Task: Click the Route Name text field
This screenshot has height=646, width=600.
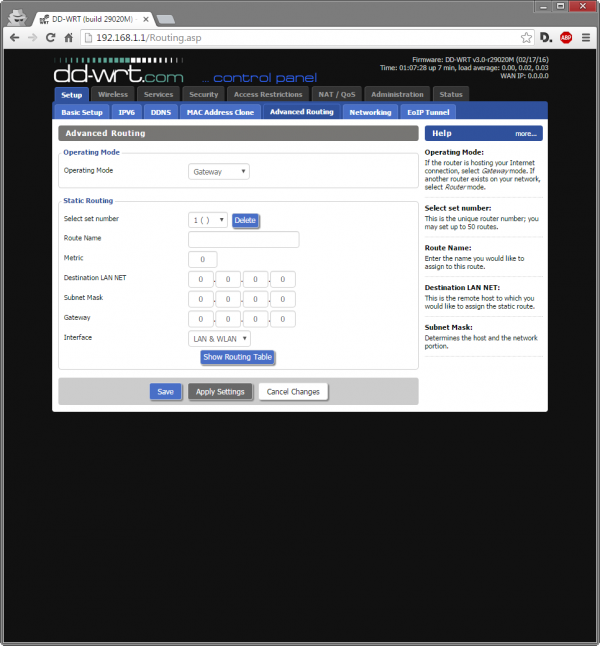Action: 243,239
